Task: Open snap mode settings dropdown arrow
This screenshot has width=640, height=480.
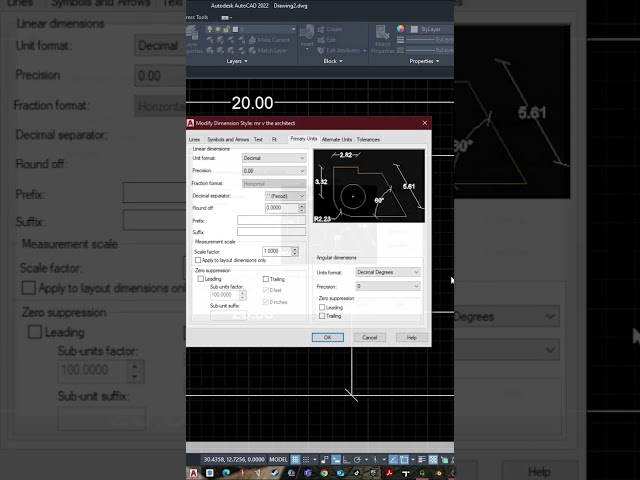Action: click(315, 460)
